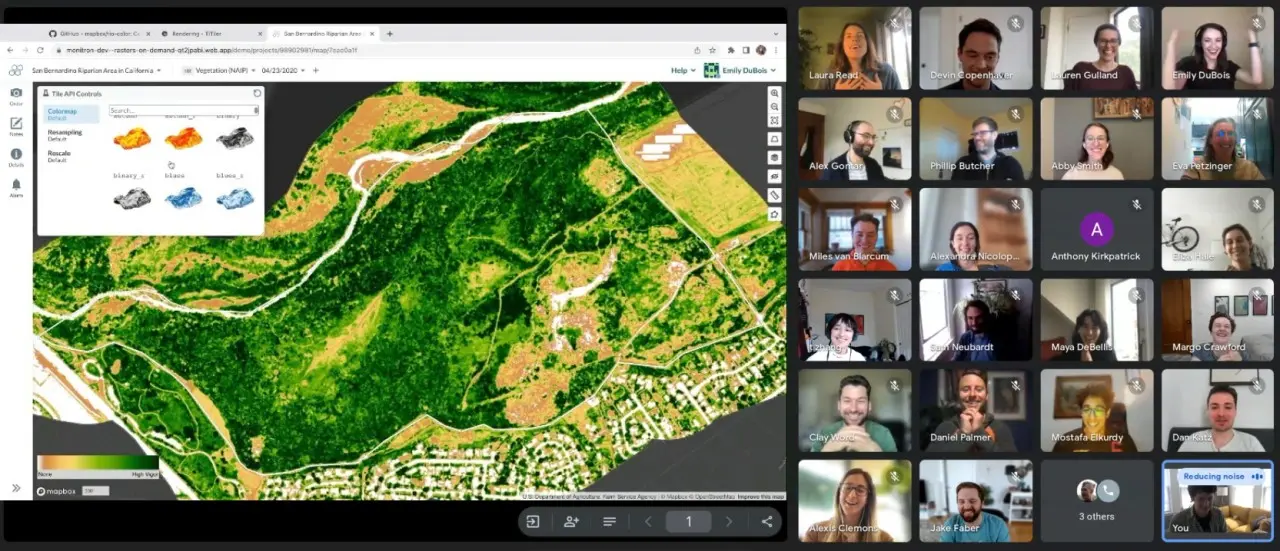Toggle the 3D layers map control

tap(774, 157)
